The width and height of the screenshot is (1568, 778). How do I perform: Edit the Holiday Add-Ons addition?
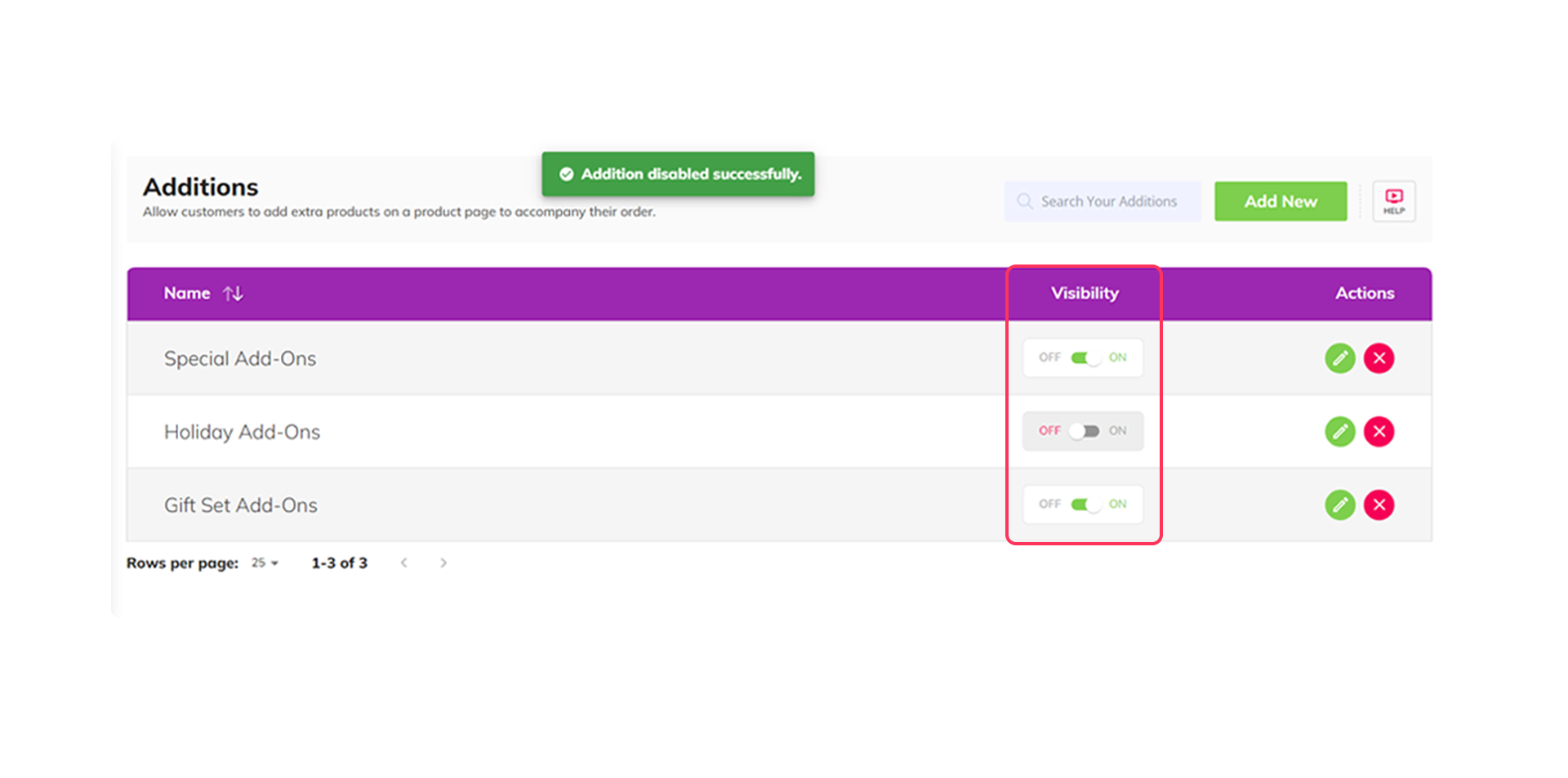(1339, 431)
